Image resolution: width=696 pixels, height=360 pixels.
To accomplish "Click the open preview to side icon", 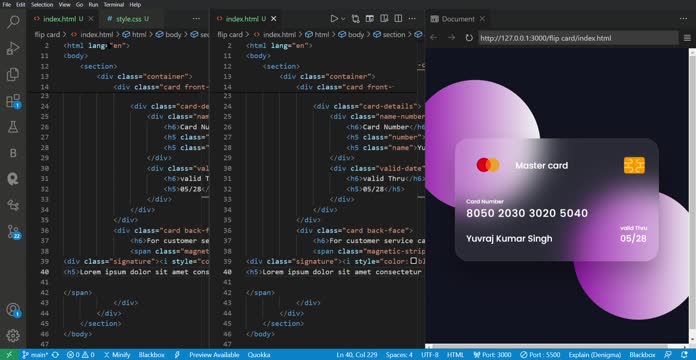I will coord(384,19).
